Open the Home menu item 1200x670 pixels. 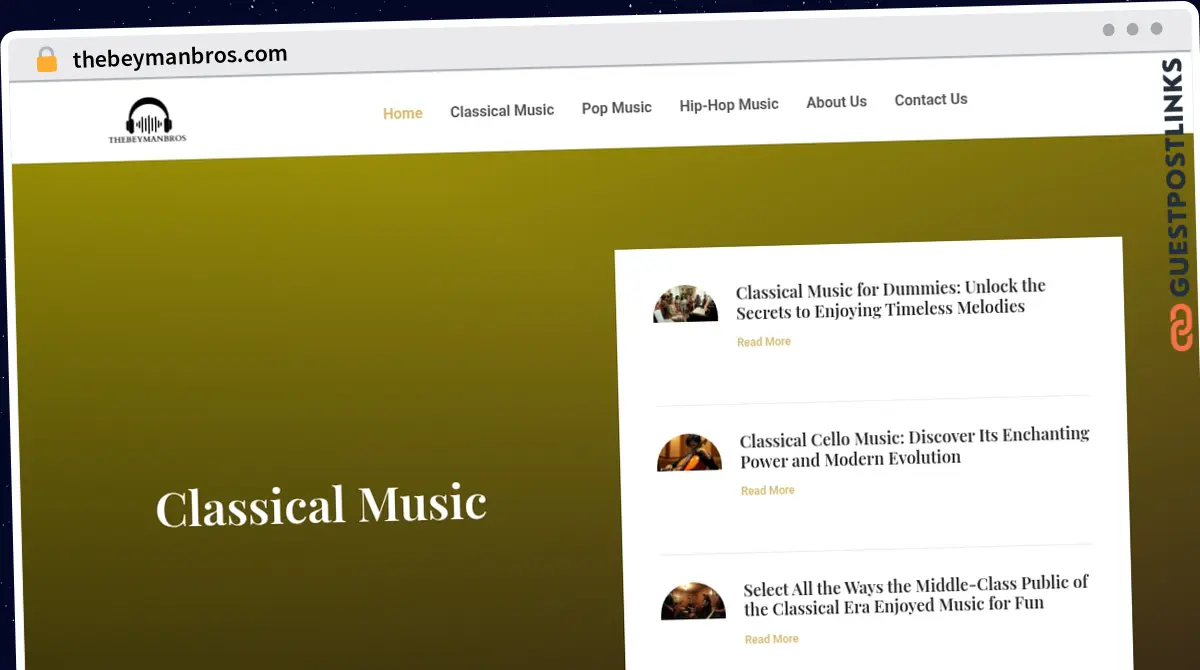point(402,113)
